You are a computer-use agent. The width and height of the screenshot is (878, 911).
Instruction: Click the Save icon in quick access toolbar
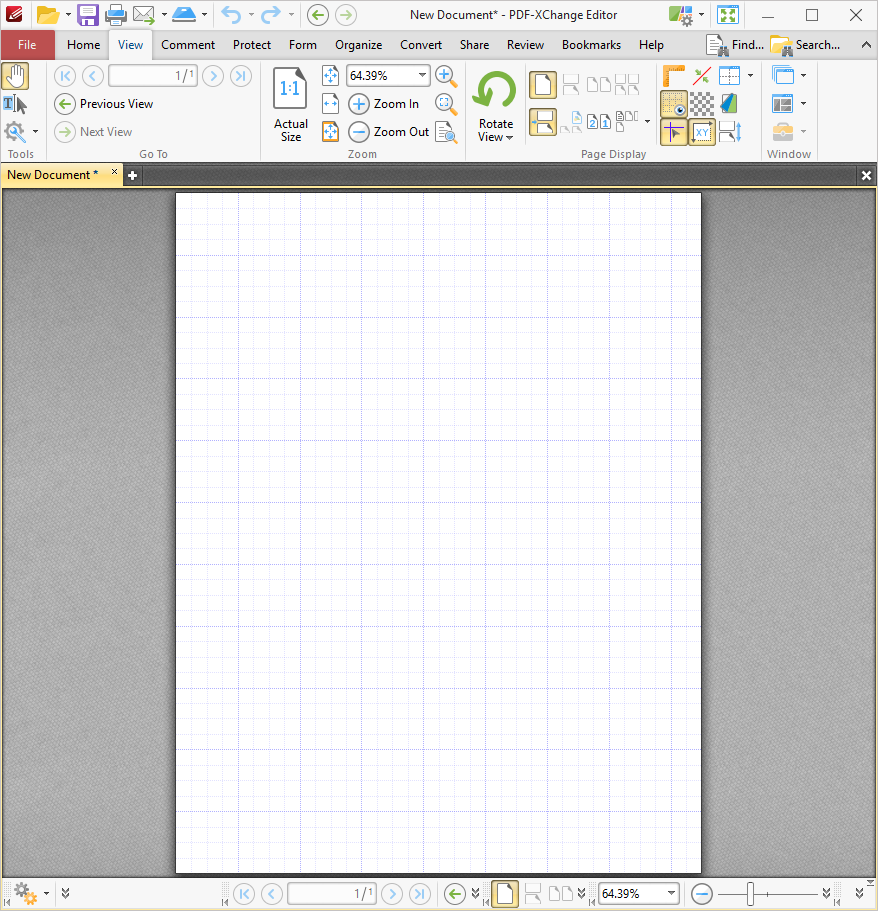tap(88, 15)
